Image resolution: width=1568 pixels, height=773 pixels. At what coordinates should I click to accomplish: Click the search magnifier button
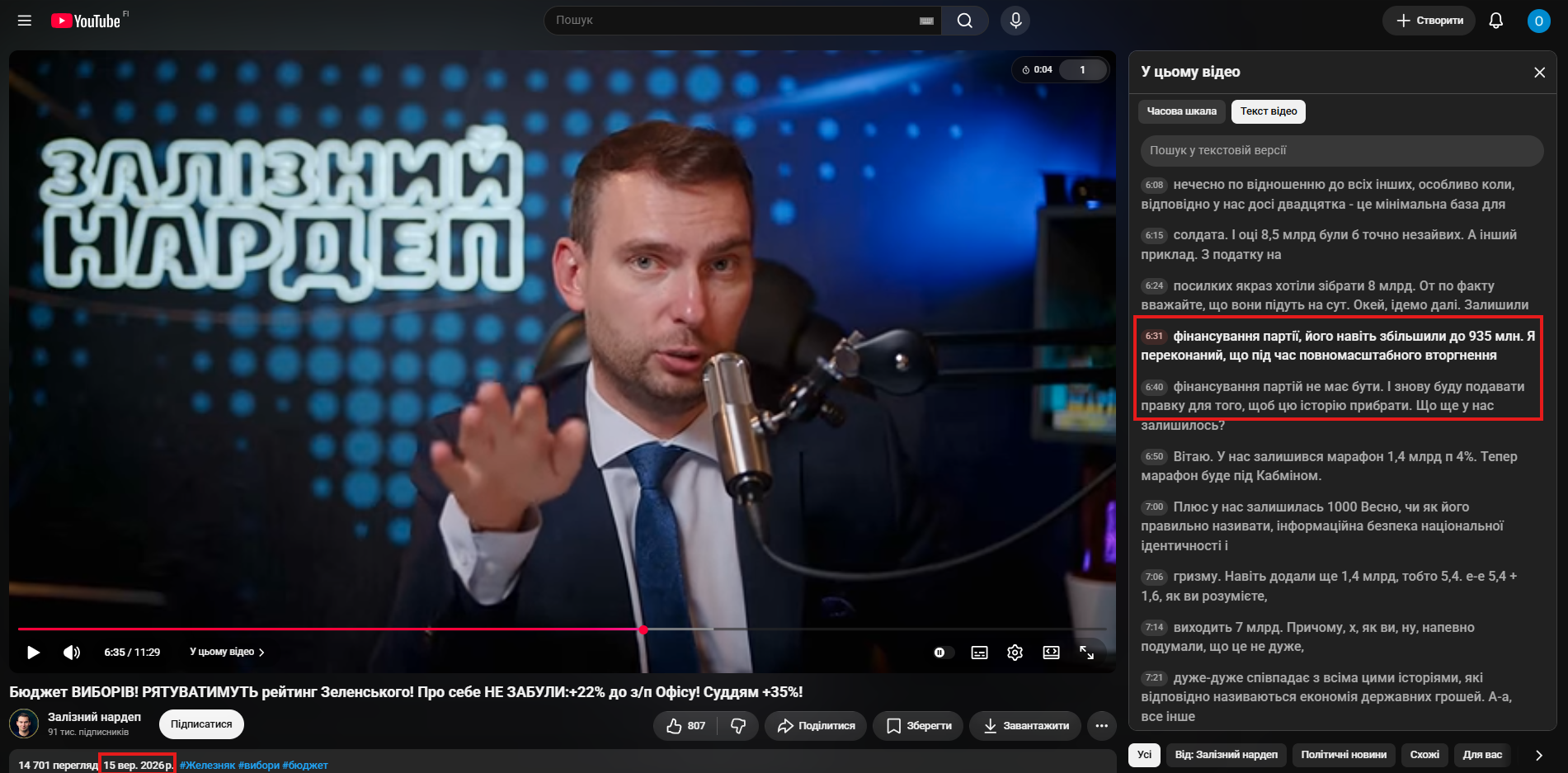(x=965, y=21)
